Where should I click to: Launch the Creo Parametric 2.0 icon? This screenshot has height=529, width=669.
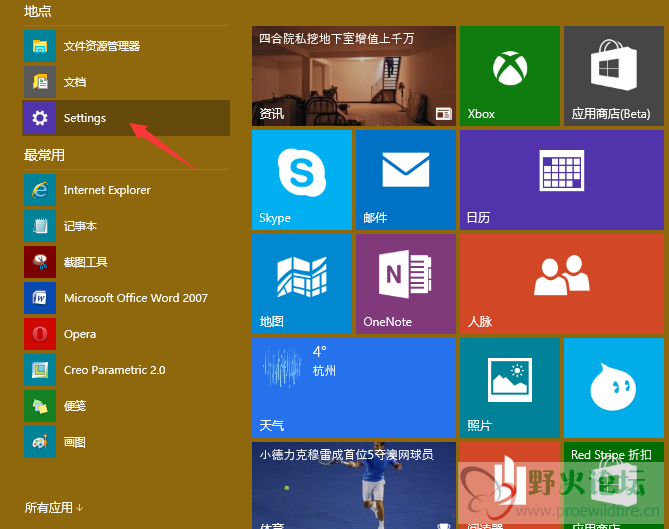tap(40, 370)
